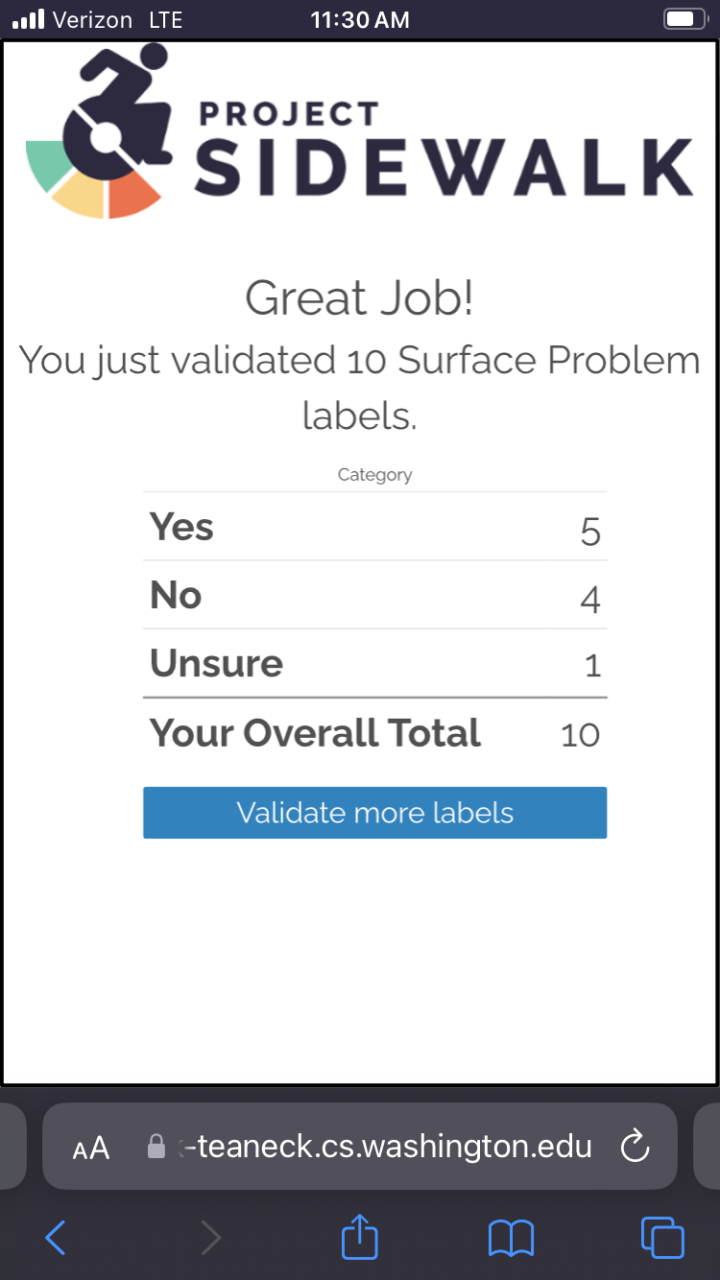Screen dimensions: 720x1280
Task: Open the AA reader text options
Action: pyautogui.click(x=91, y=1148)
